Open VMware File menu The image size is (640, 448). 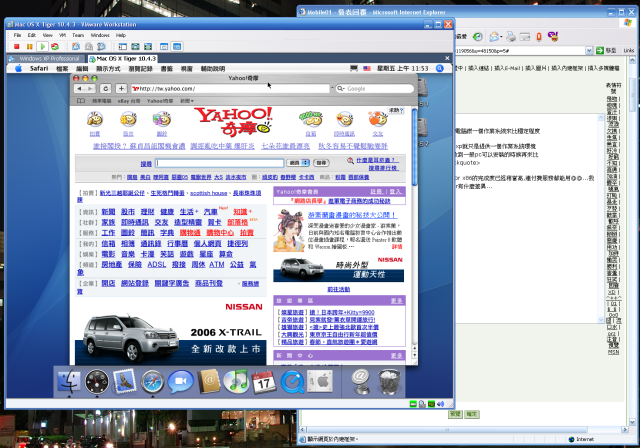[x=17, y=35]
